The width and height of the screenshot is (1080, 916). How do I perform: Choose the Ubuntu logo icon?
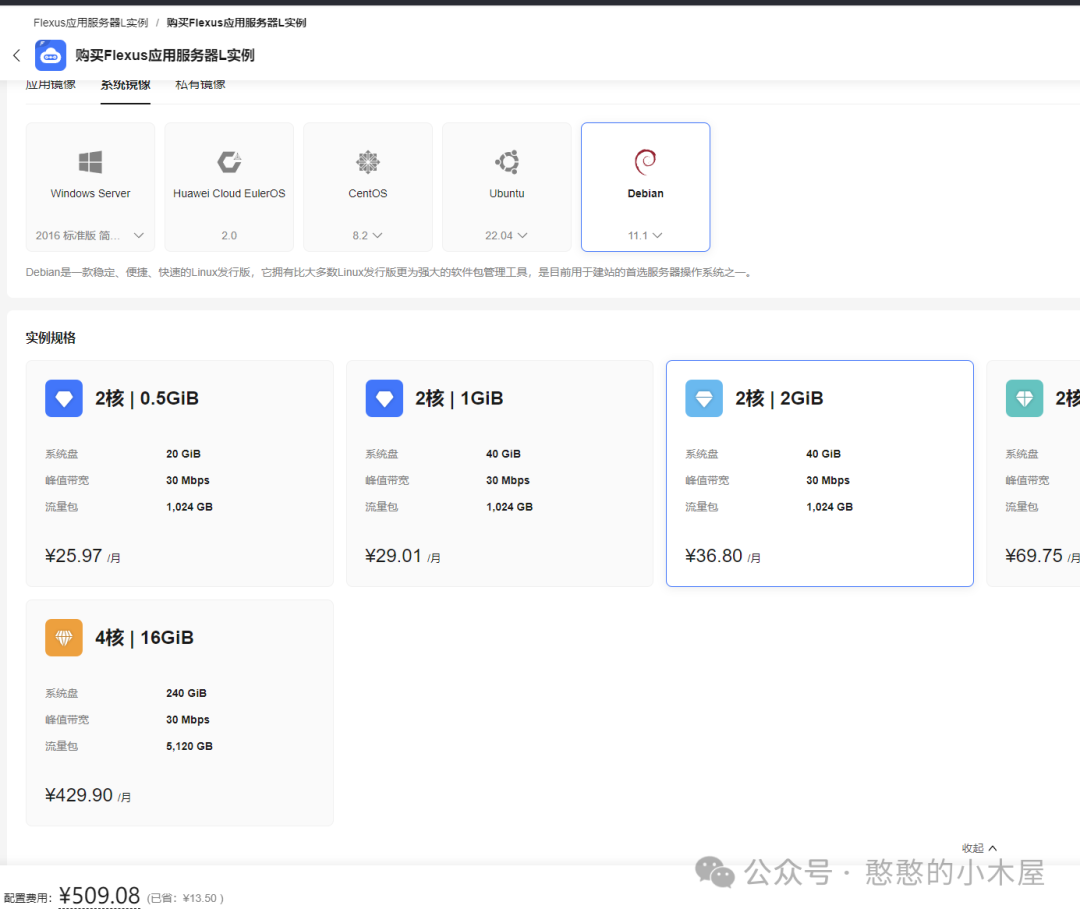[507, 162]
